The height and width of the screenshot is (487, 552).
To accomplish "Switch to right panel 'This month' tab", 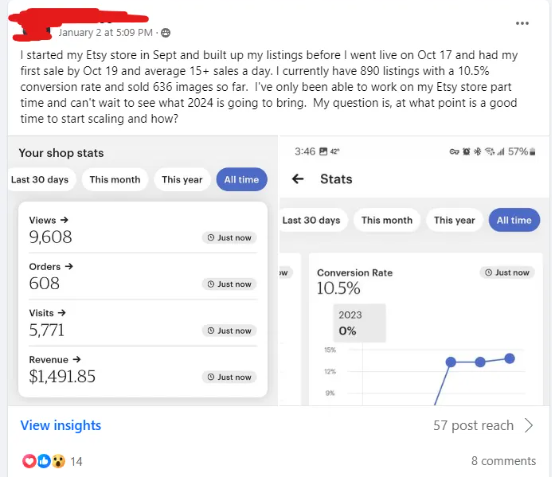I will coord(387,220).
